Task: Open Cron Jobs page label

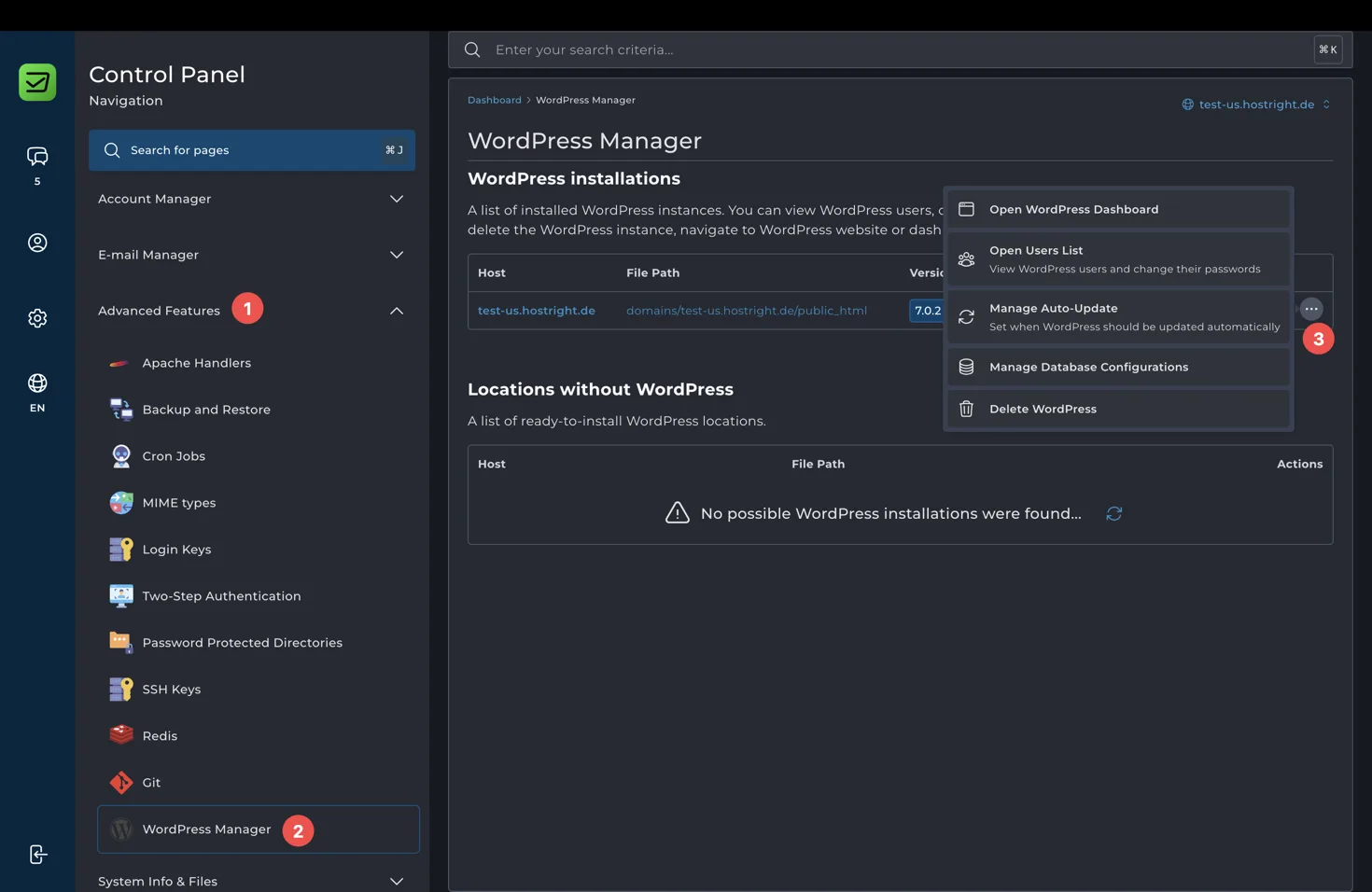Action: click(x=174, y=456)
